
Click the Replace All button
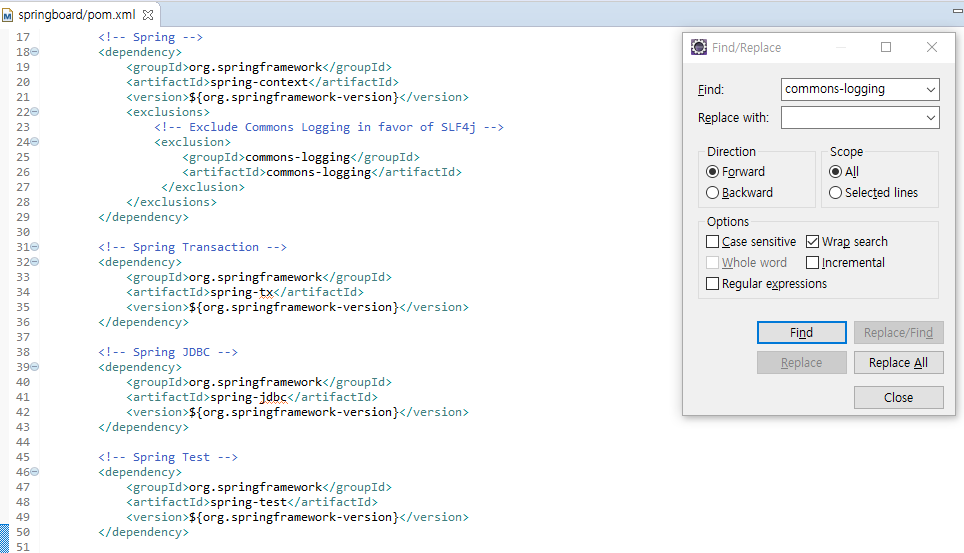[x=898, y=363]
